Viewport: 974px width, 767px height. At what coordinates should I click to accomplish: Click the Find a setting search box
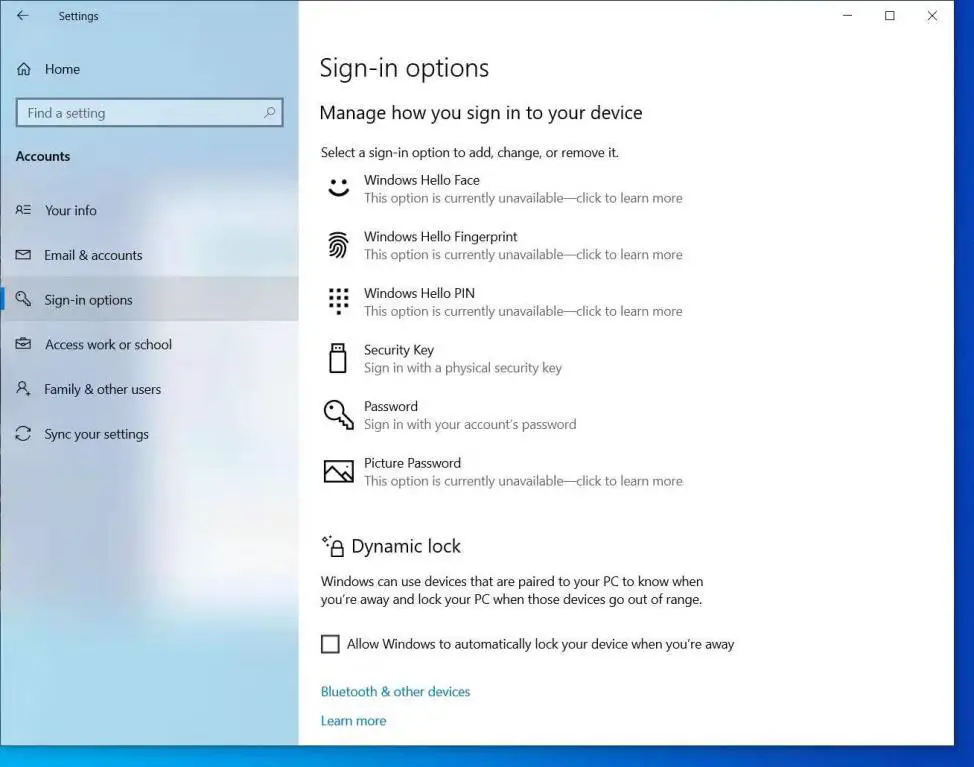[x=149, y=112]
